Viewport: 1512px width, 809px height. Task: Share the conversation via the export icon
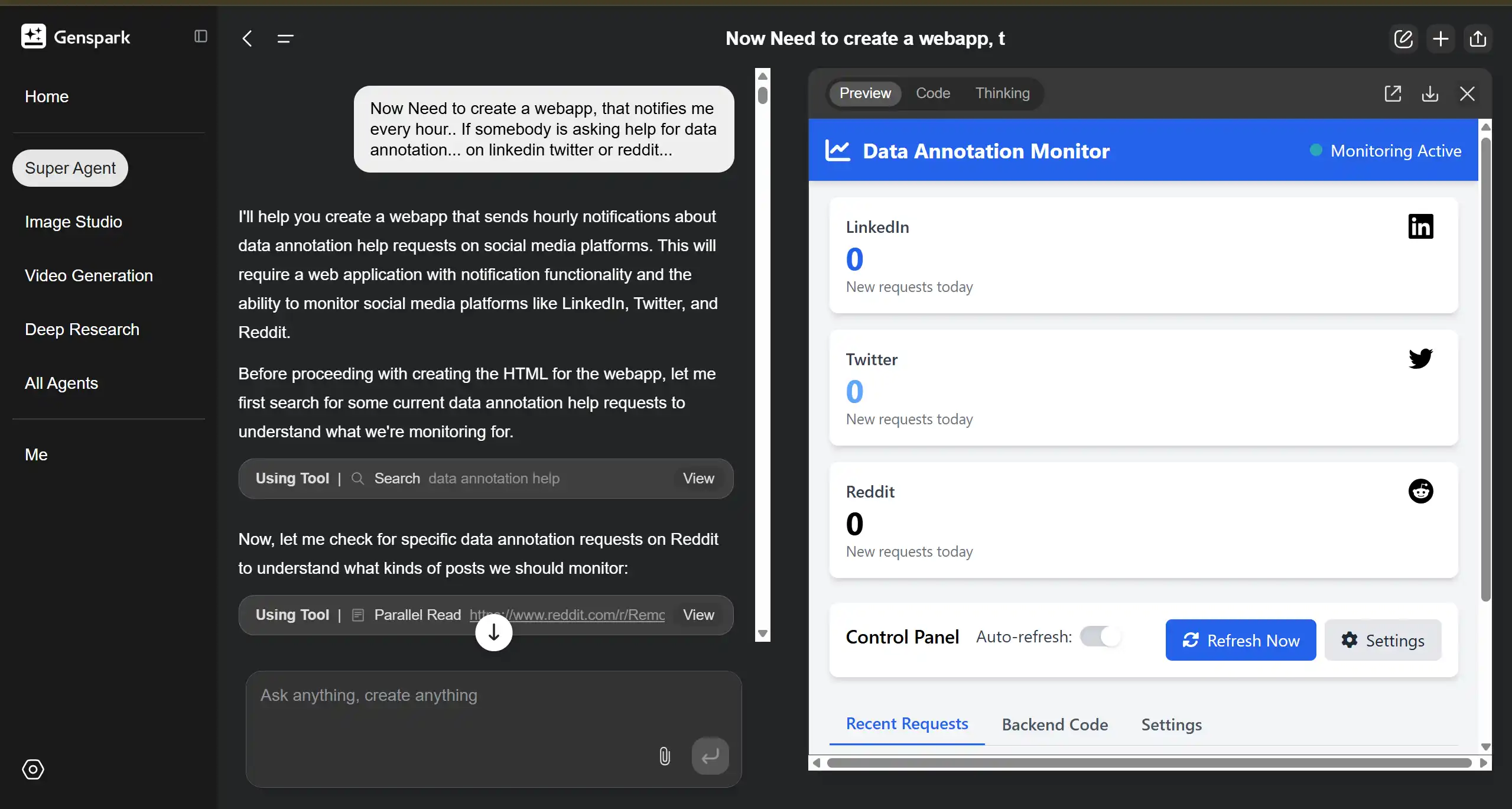[1477, 38]
